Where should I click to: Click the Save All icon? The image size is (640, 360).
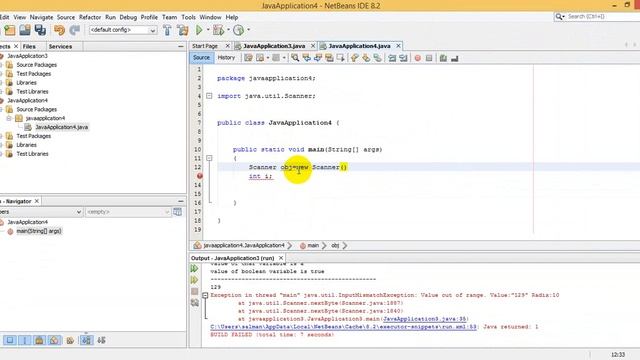click(40, 30)
